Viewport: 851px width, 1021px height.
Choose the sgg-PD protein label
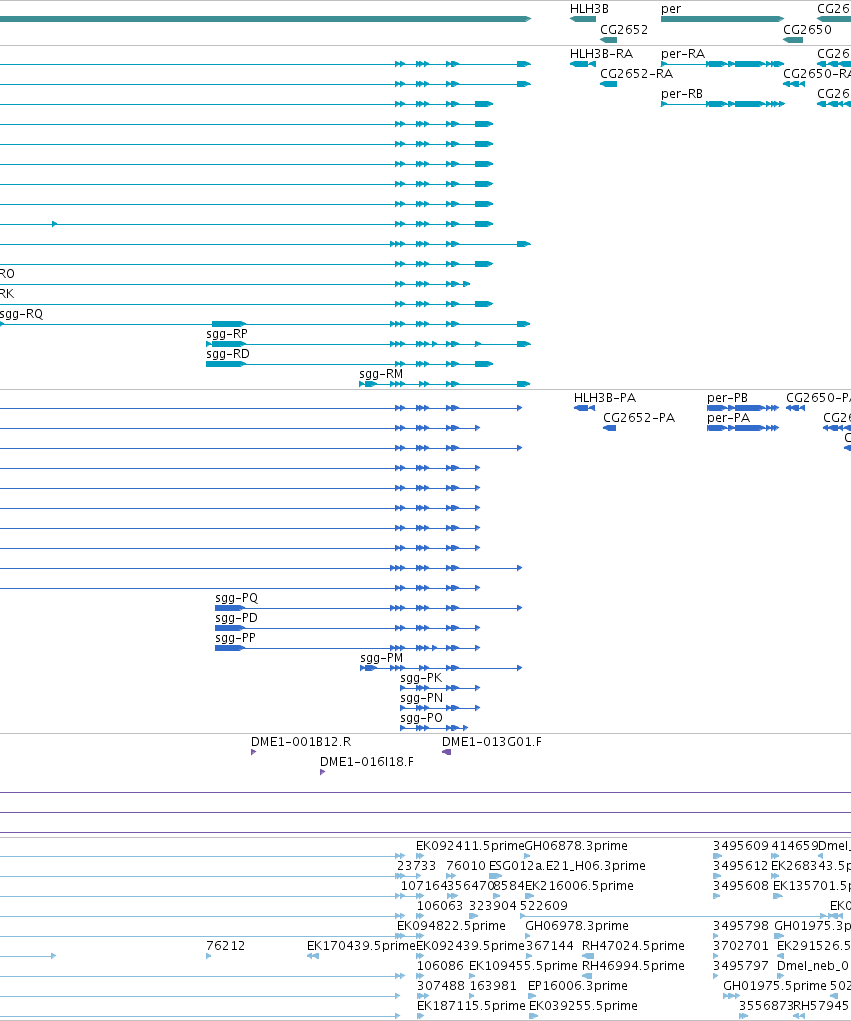(236, 618)
